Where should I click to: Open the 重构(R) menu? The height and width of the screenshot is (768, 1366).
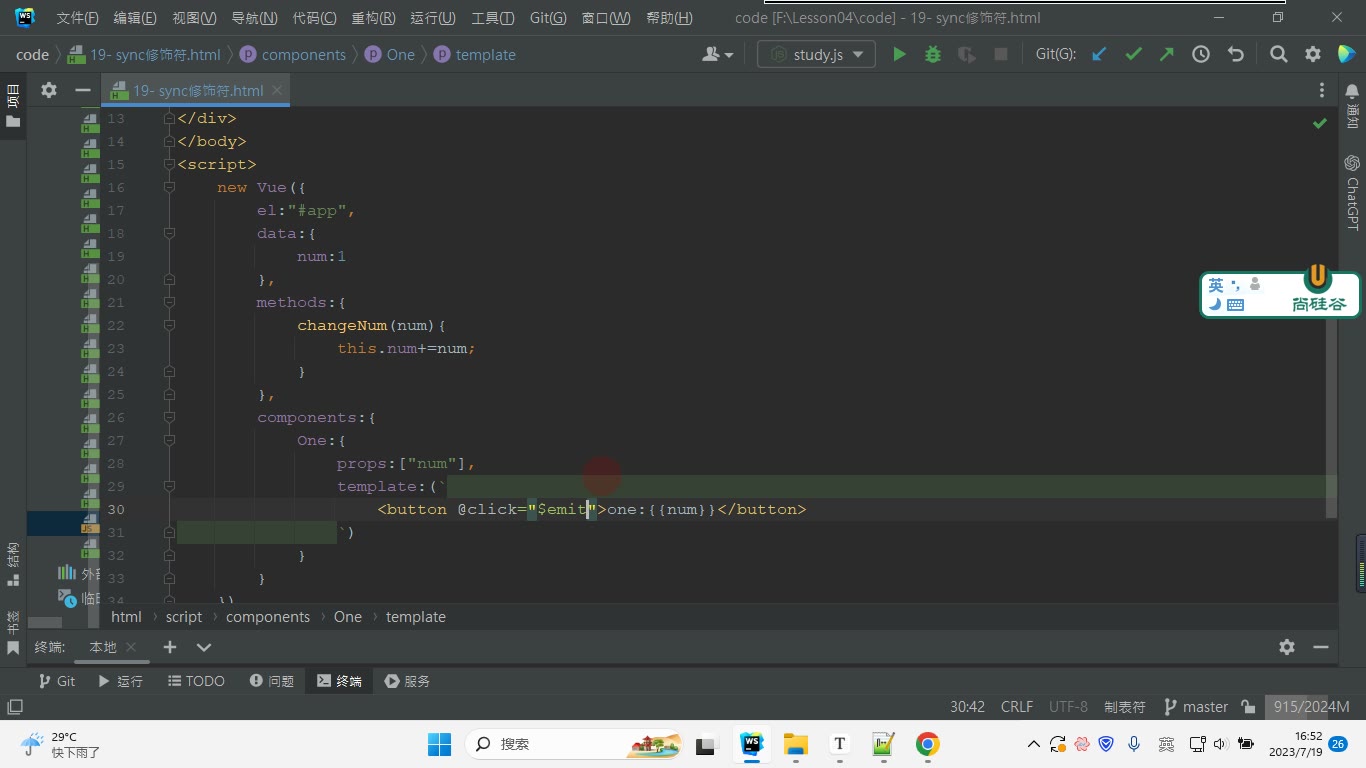[373, 18]
